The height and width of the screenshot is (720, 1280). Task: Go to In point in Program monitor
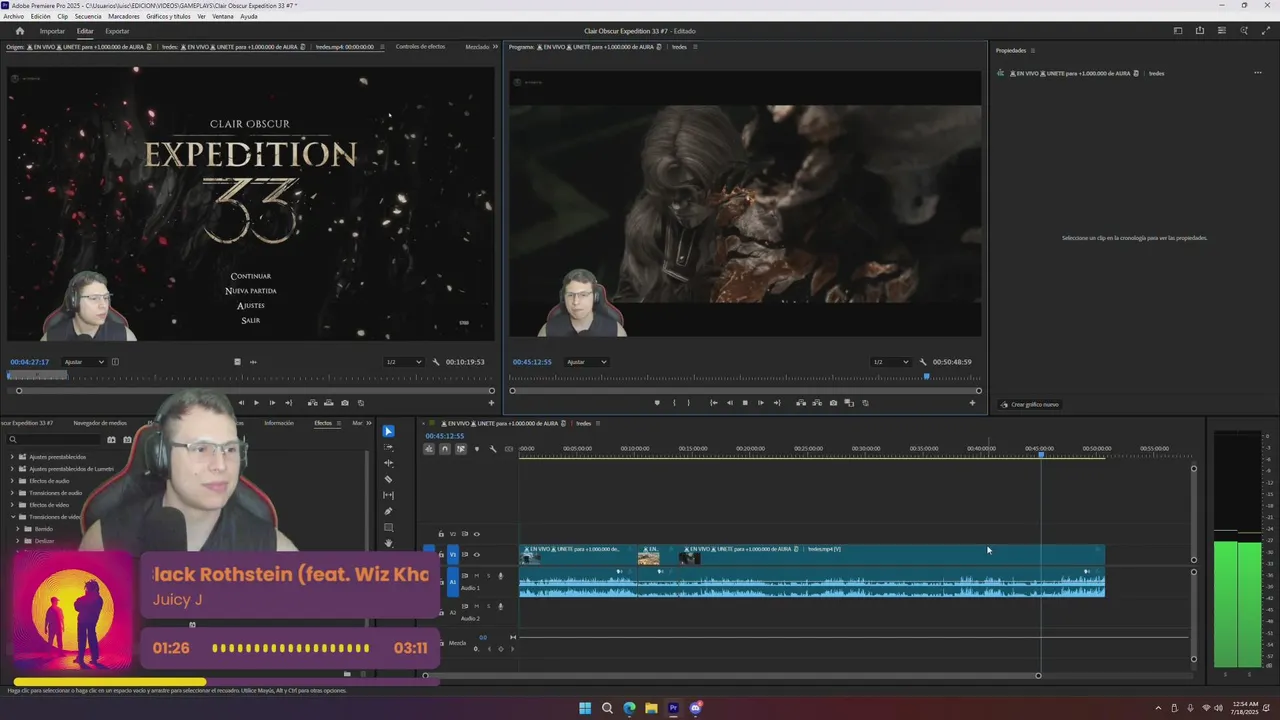click(713, 403)
